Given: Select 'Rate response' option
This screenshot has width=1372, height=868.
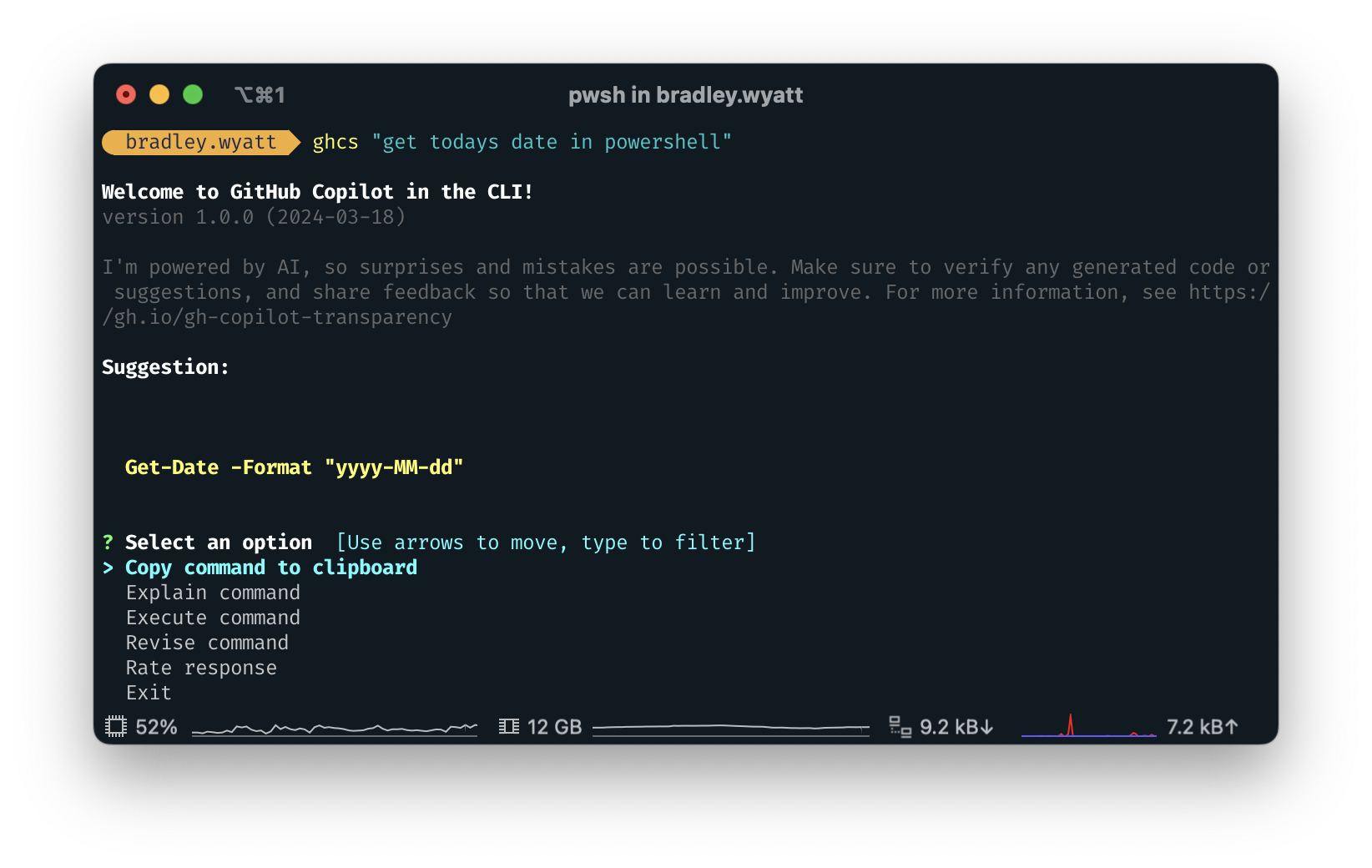Looking at the screenshot, I should (201, 668).
